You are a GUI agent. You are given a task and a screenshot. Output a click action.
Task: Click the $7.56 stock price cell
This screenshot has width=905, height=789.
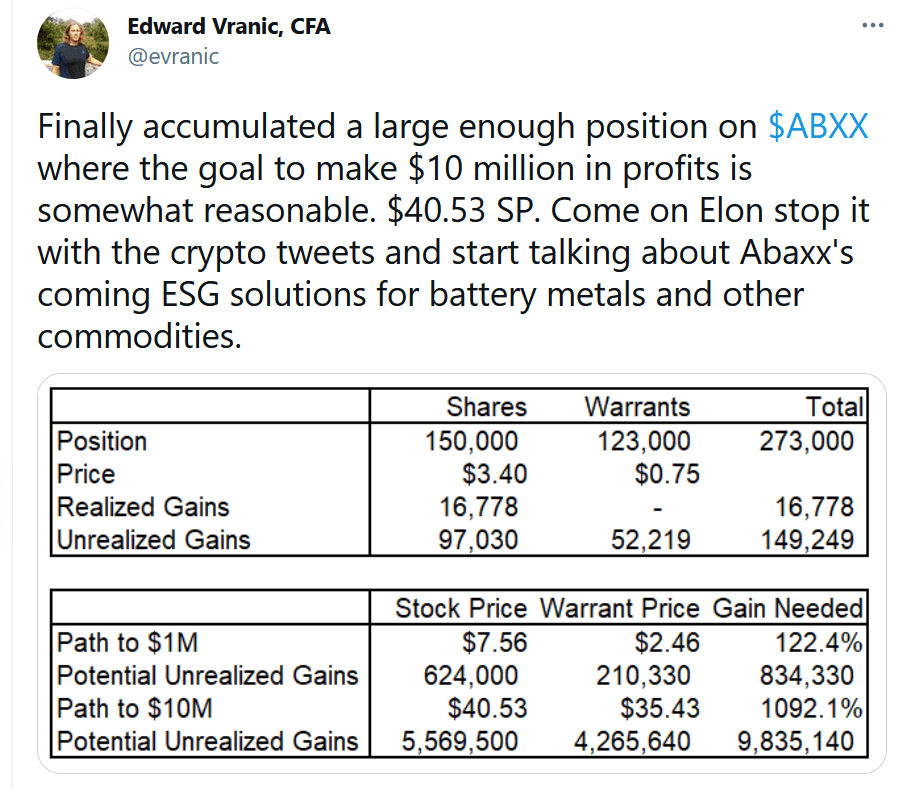pyautogui.click(x=492, y=641)
